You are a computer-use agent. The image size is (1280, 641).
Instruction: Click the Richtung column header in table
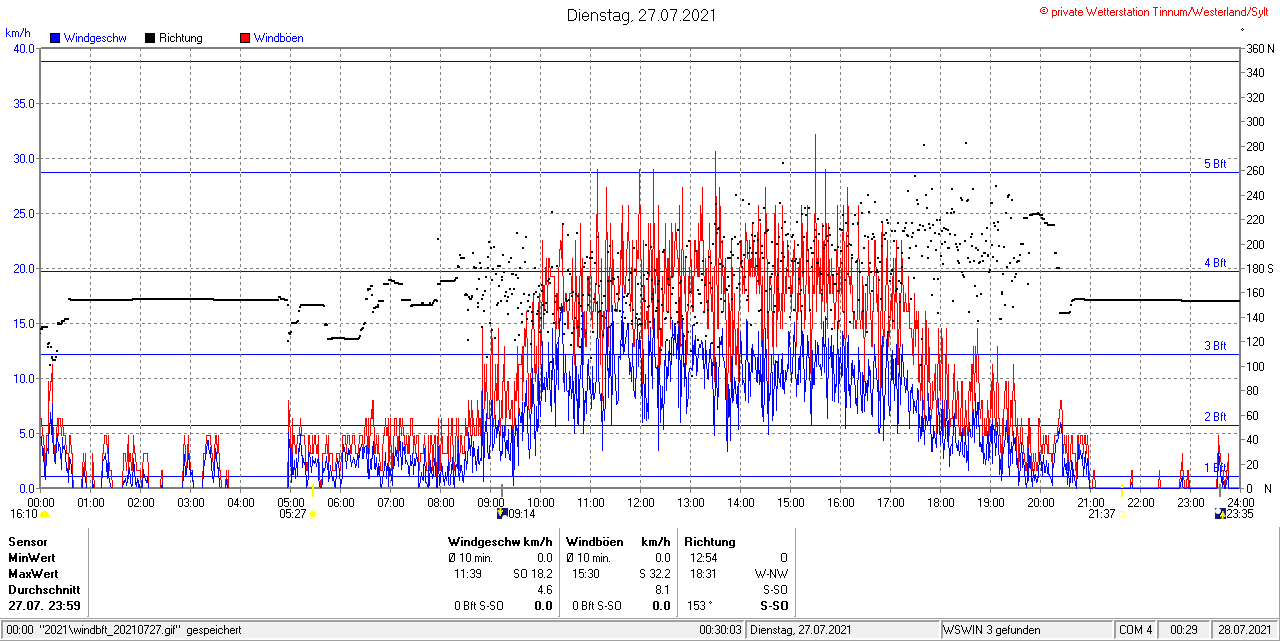pos(710,542)
